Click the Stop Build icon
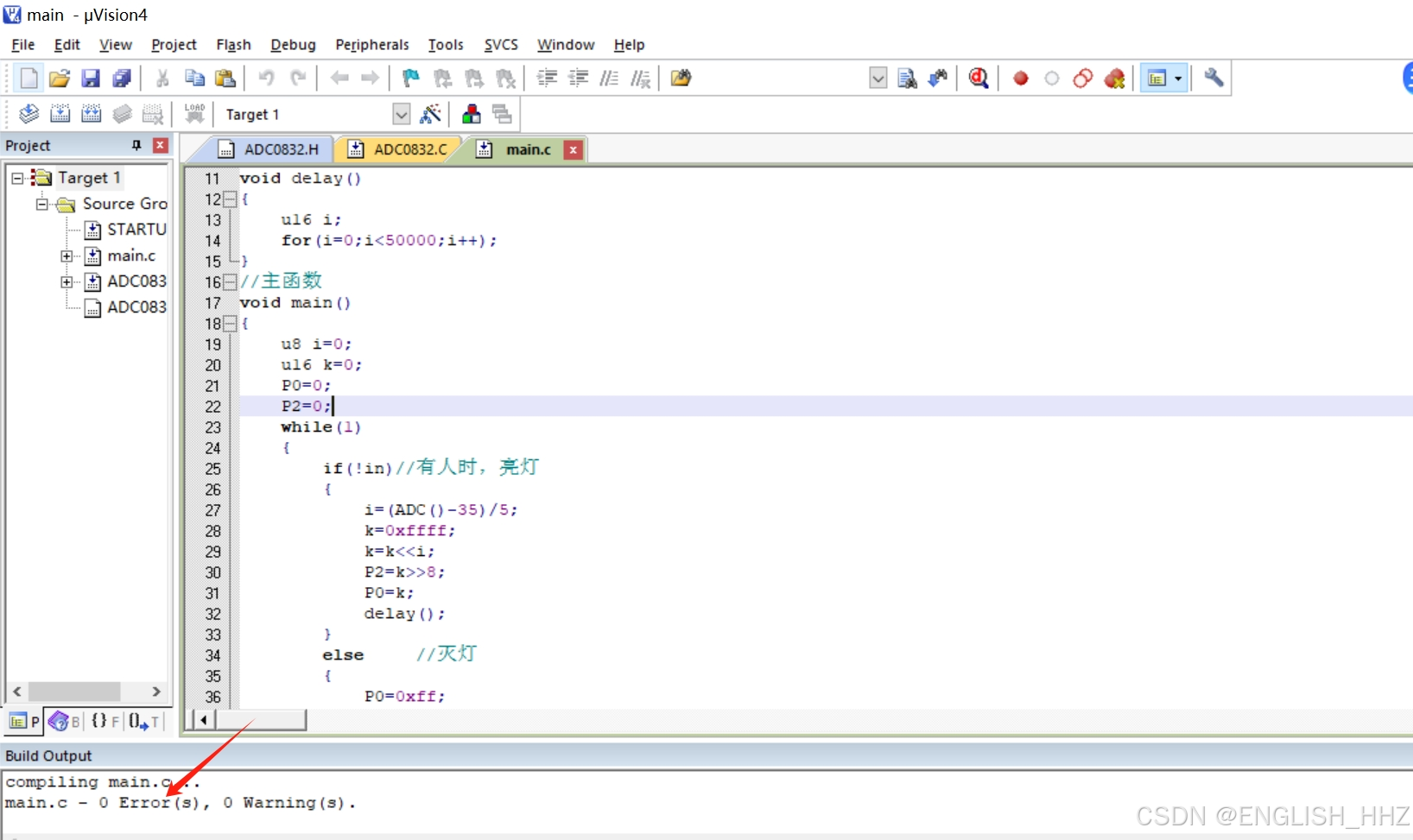 click(x=153, y=114)
